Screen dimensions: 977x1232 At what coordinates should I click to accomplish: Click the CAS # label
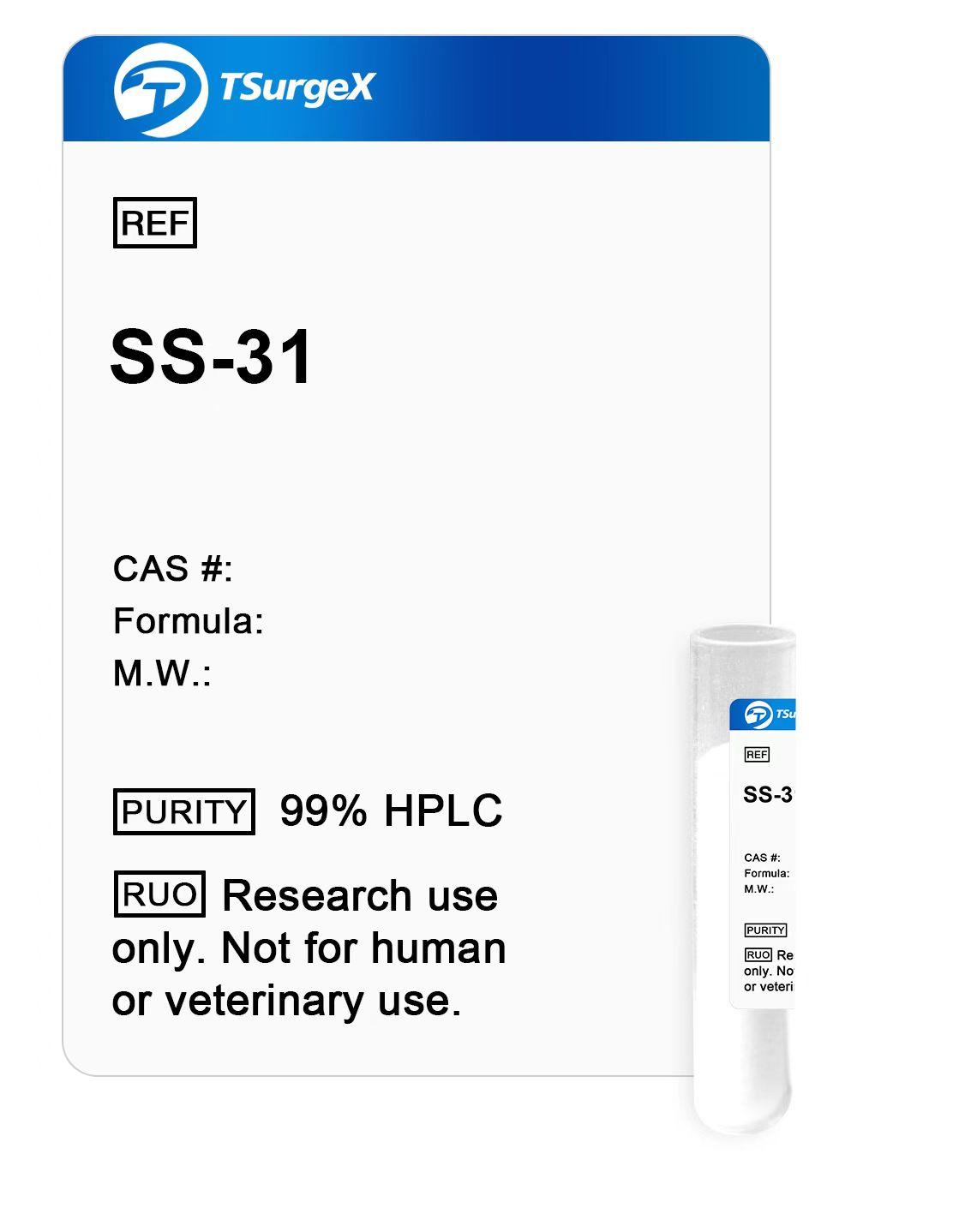[172, 568]
